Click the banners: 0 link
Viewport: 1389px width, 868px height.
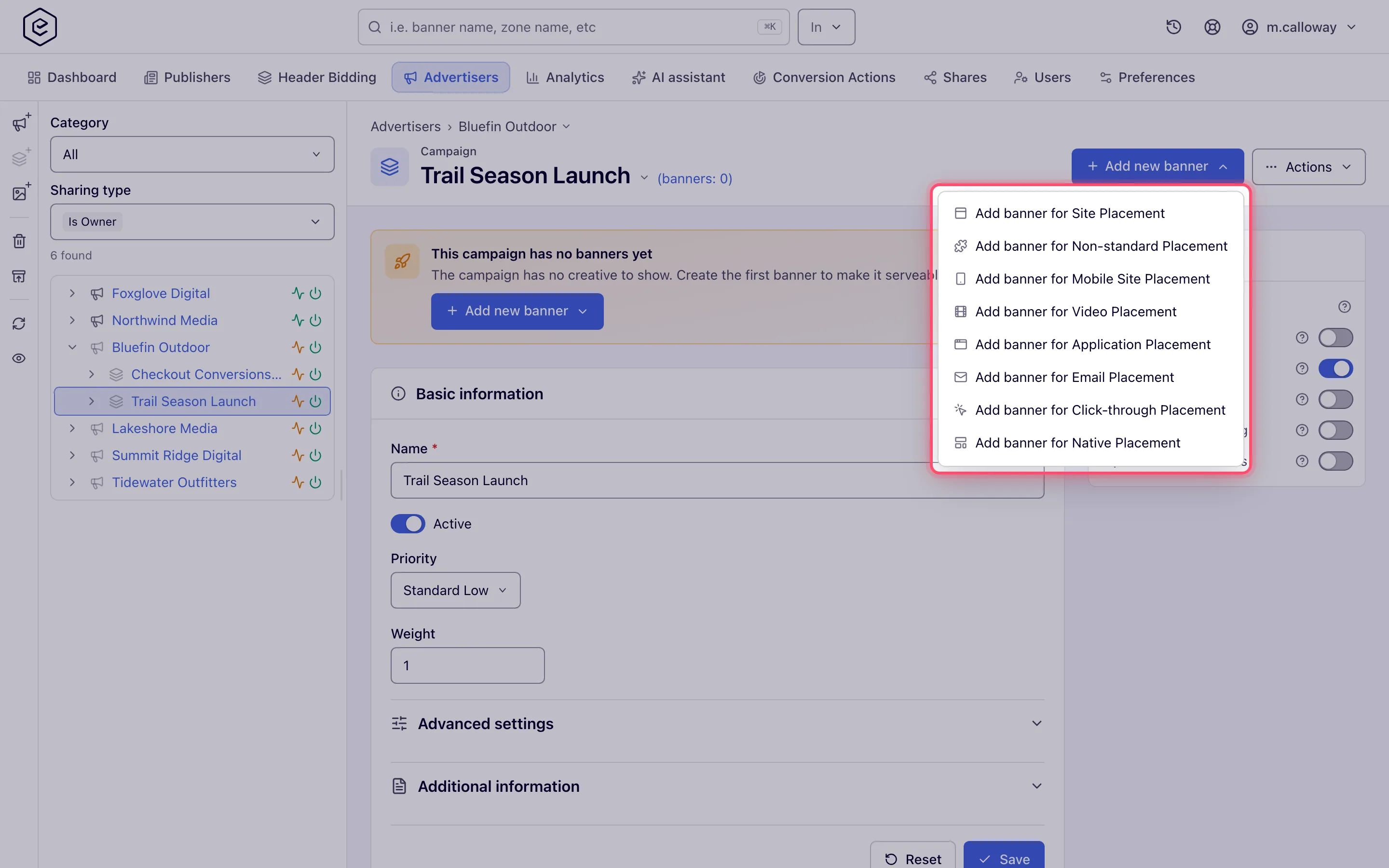pos(694,179)
